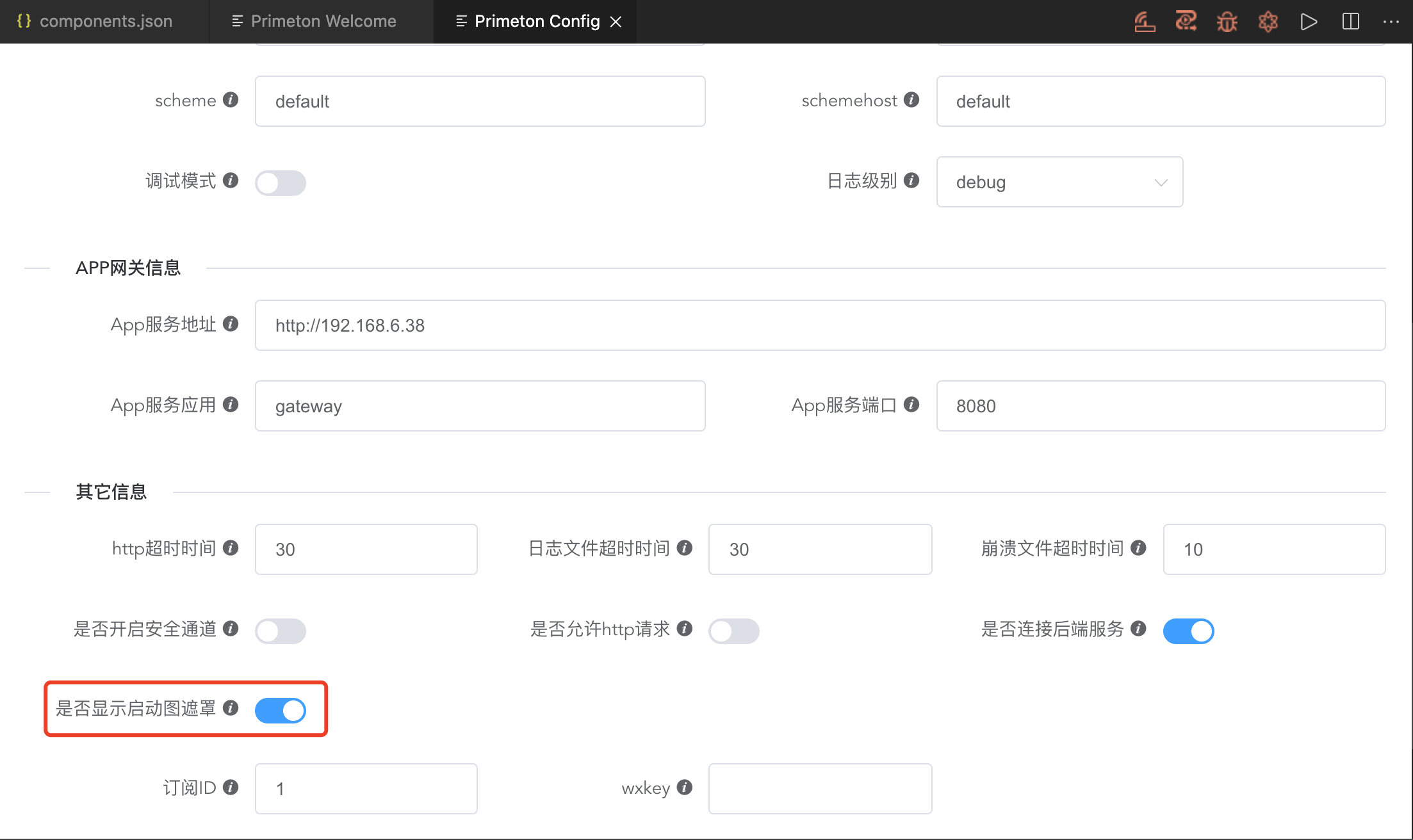
Task: Click the App服务应用 gateway input field
Action: click(x=480, y=406)
